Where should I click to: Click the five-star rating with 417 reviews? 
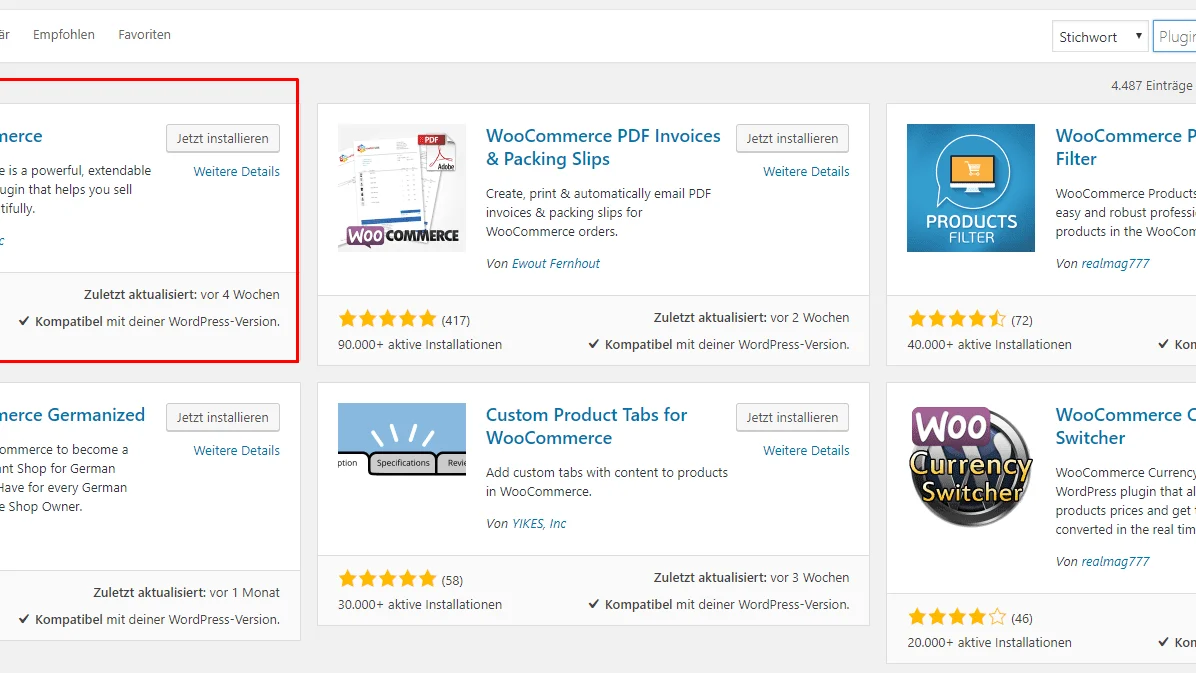(387, 319)
